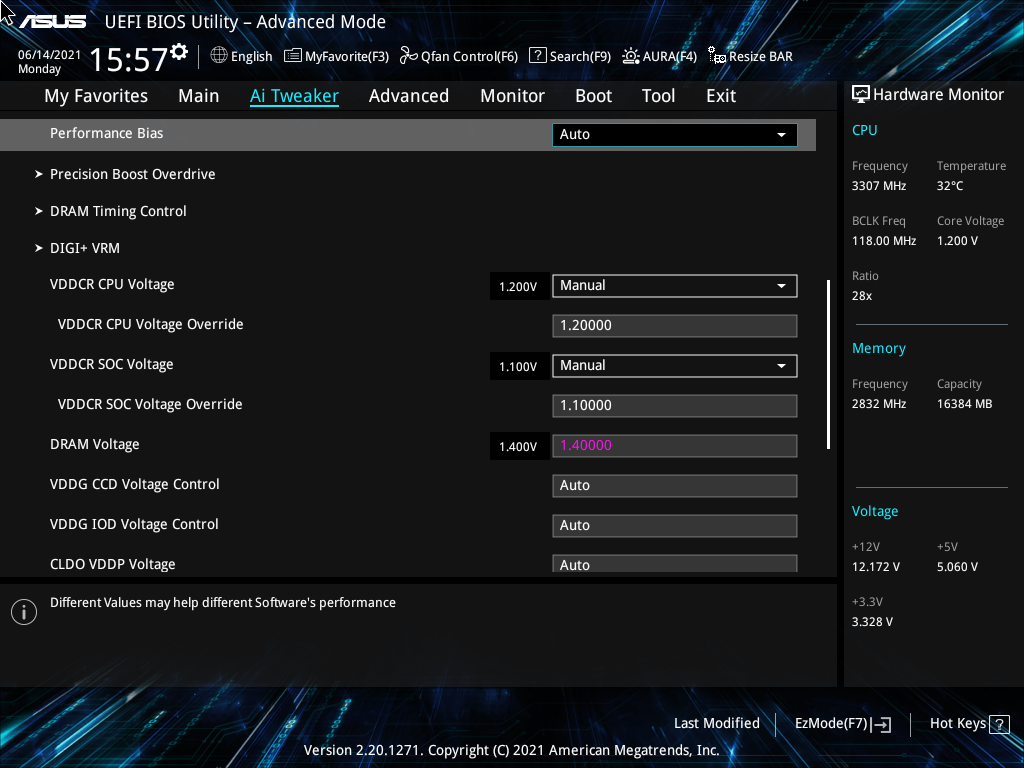
Task: Open Qfan Control fan icon
Action: [409, 56]
